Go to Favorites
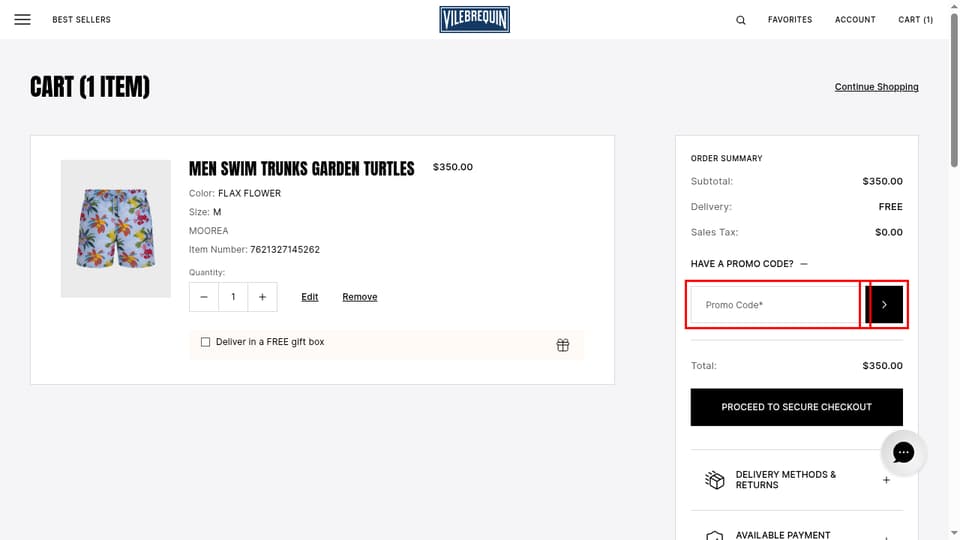 point(790,20)
